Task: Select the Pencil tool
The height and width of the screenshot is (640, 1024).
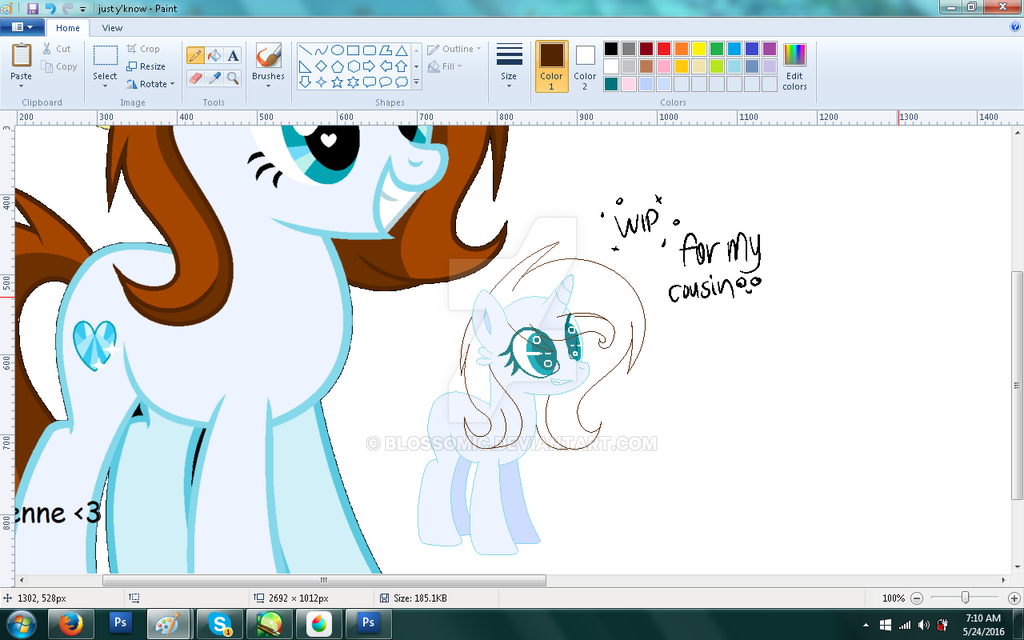Action: point(195,56)
